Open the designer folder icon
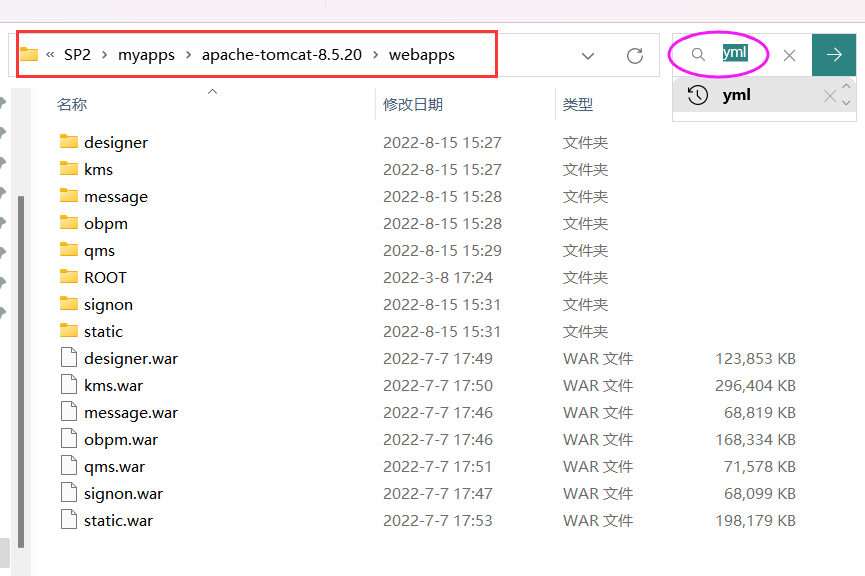Viewport: 865px width, 576px height. (69, 142)
